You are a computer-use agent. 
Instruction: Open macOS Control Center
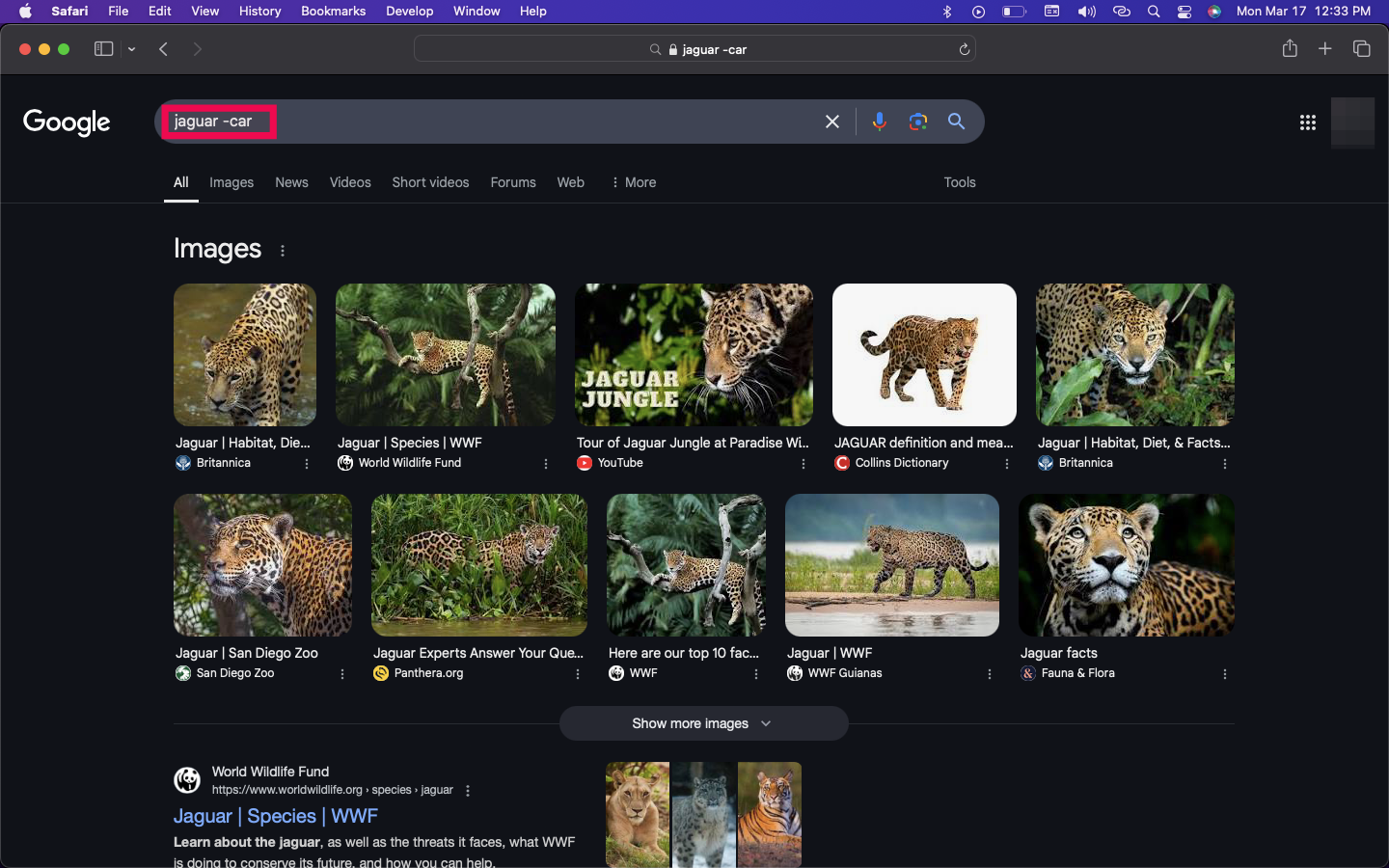click(x=1184, y=12)
